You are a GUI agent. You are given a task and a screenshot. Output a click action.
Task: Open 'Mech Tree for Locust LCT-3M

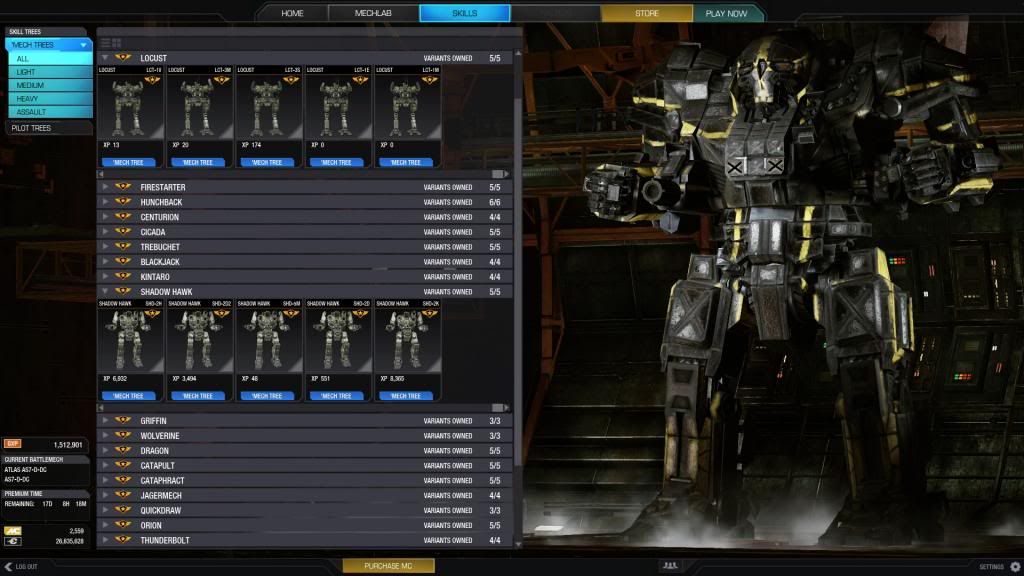coord(198,163)
